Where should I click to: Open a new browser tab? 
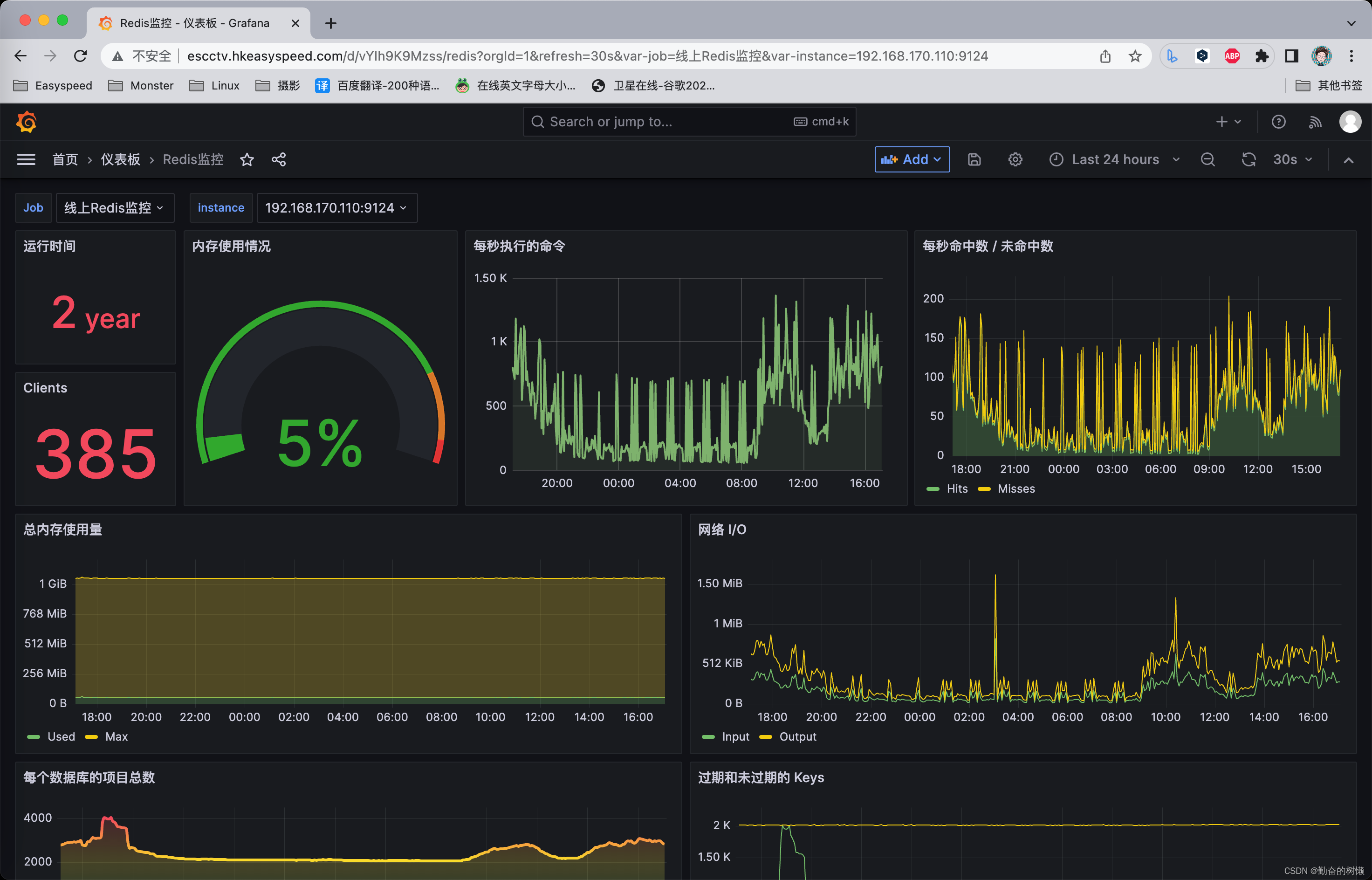pyautogui.click(x=331, y=23)
